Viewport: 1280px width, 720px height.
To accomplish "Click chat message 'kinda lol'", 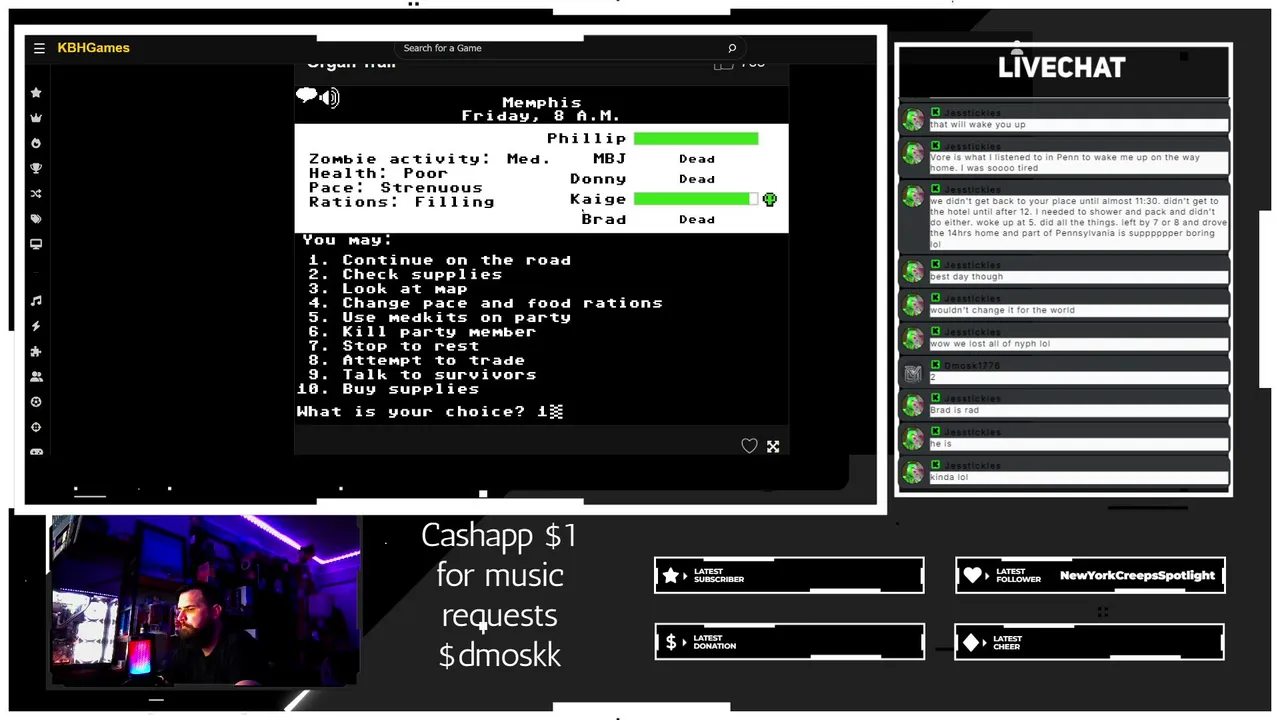I will pyautogui.click(x=949, y=477).
